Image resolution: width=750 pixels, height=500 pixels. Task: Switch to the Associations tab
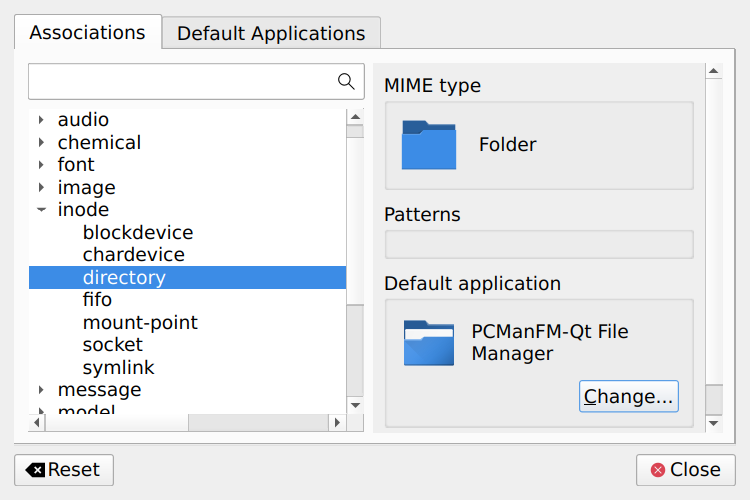pos(88,33)
